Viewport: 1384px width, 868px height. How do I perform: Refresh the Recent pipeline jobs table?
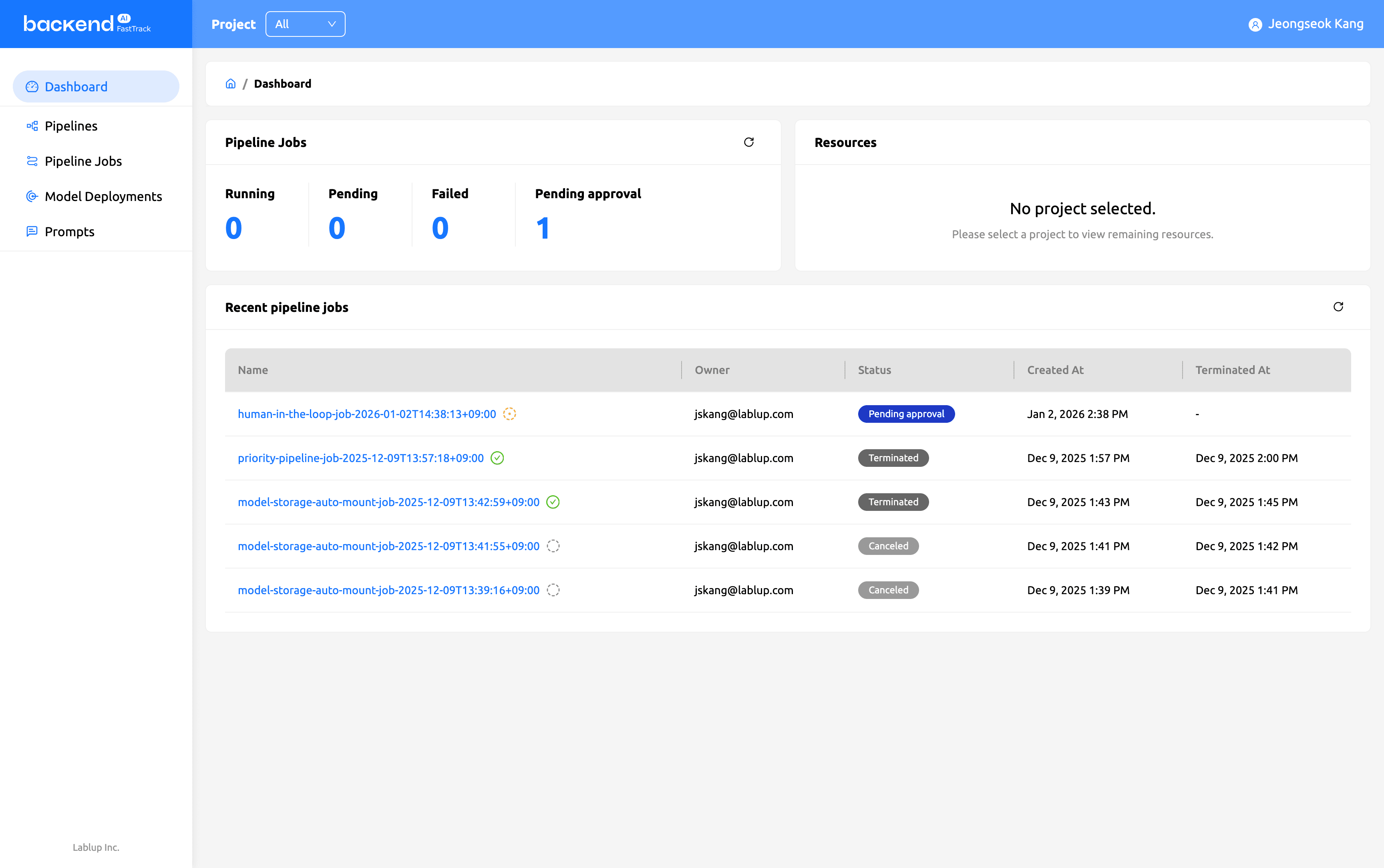(1338, 307)
